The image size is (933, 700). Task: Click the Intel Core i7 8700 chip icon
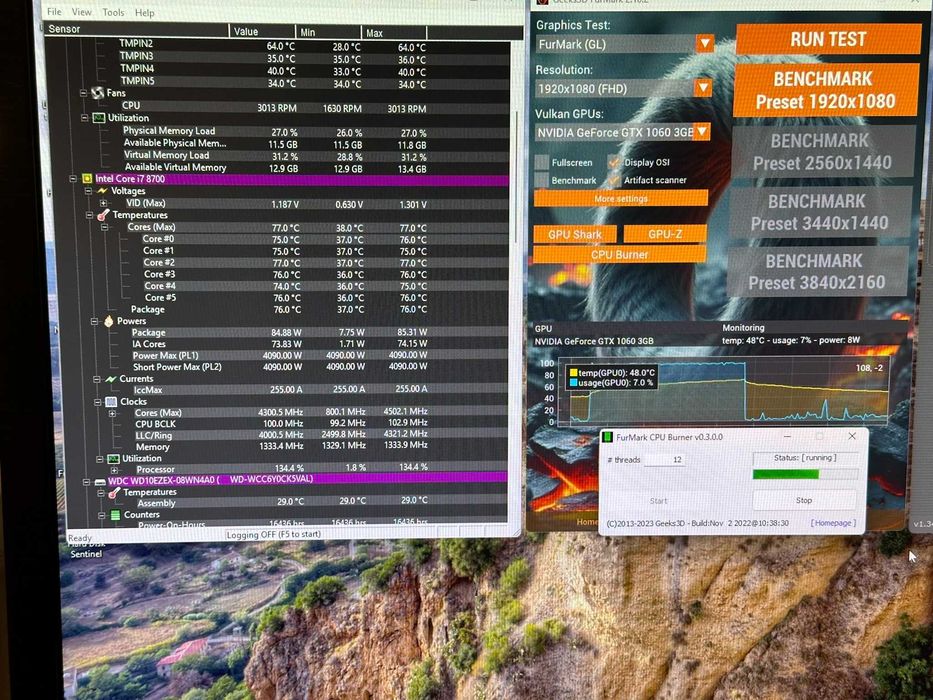pos(87,179)
